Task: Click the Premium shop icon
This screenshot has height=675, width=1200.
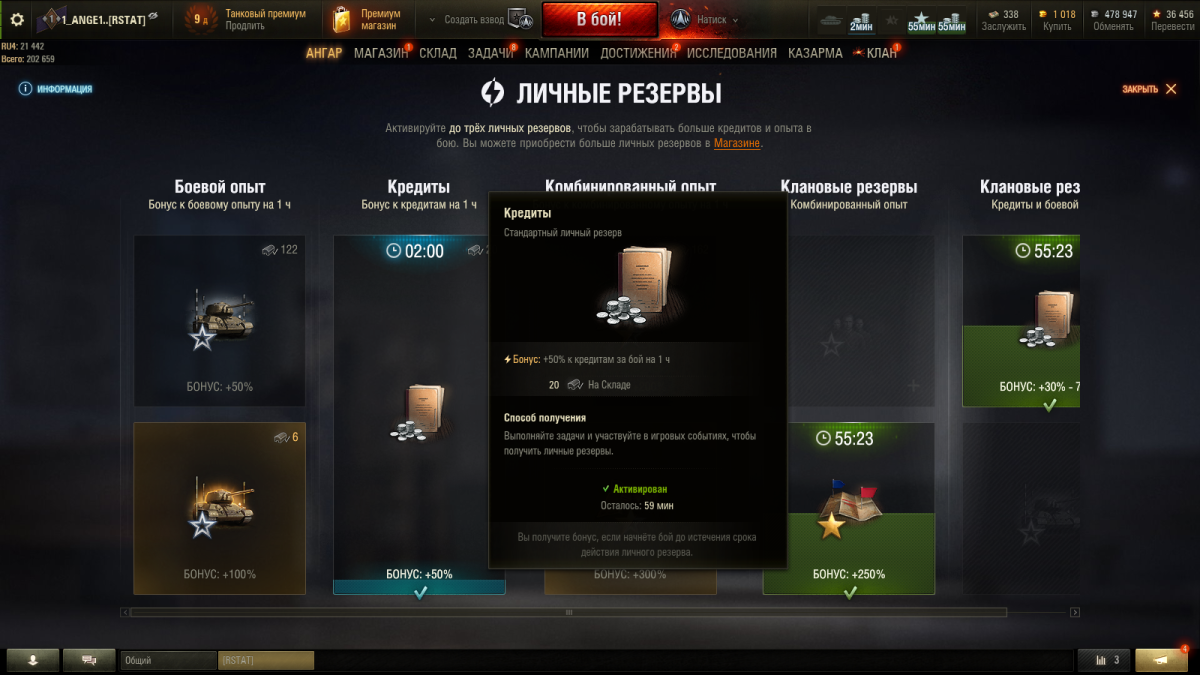Action: 343,19
